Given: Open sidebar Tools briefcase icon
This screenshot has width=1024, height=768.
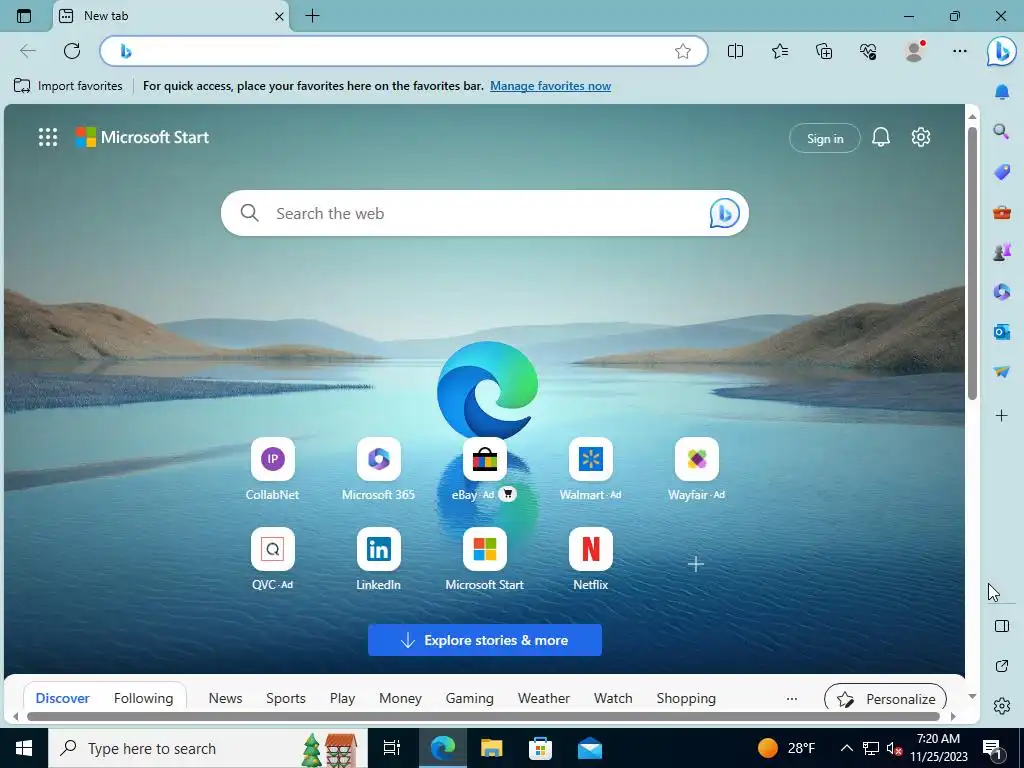Looking at the screenshot, I should tap(1002, 212).
